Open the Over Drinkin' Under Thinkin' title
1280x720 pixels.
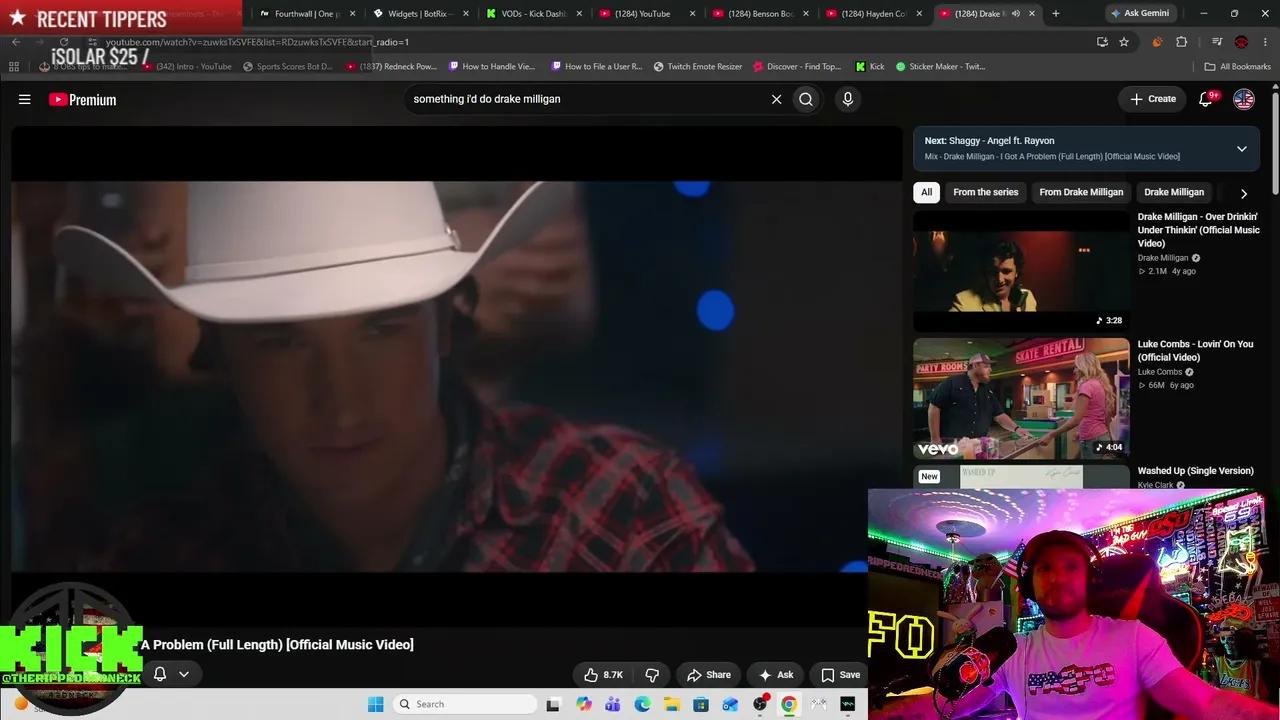click(x=1198, y=230)
